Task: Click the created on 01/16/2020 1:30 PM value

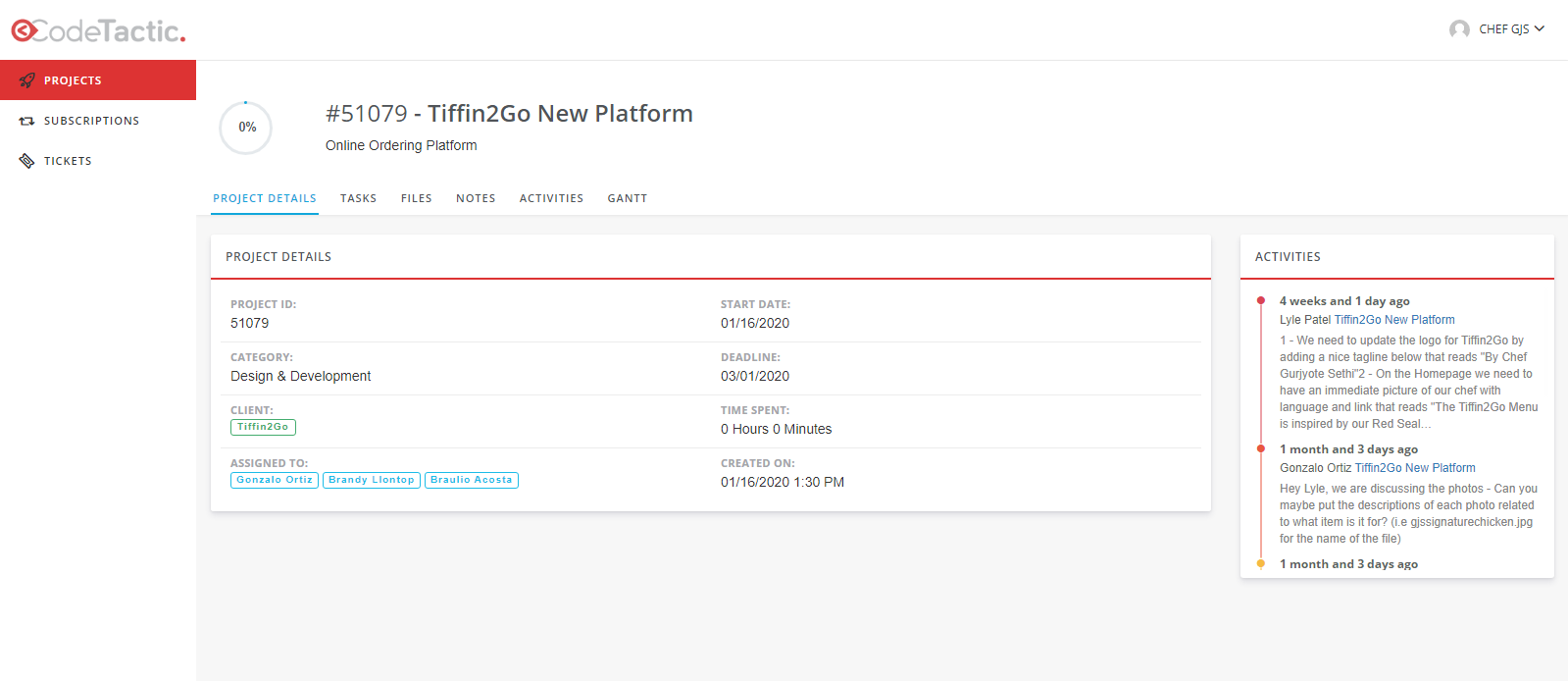Action: coord(783,482)
